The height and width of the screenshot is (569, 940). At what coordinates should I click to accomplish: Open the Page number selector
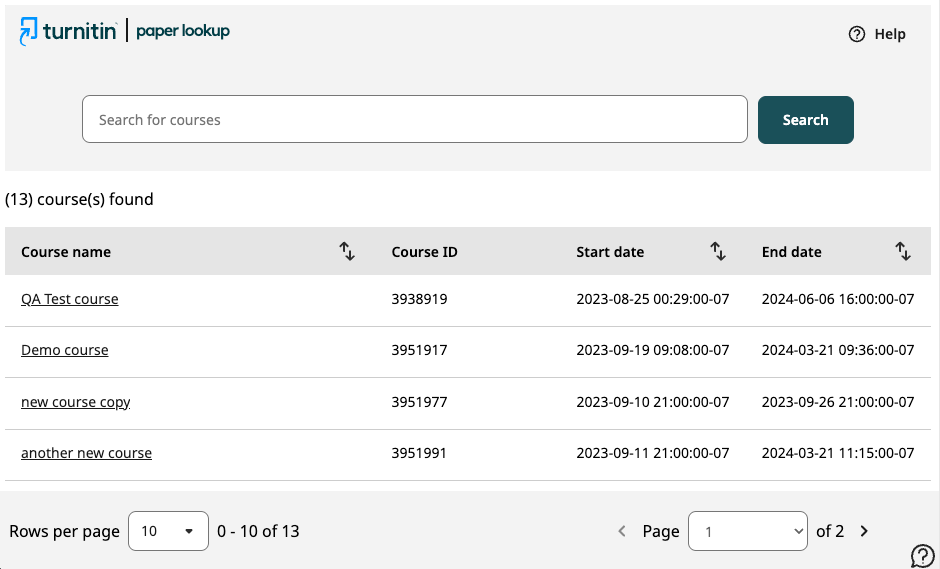(748, 531)
